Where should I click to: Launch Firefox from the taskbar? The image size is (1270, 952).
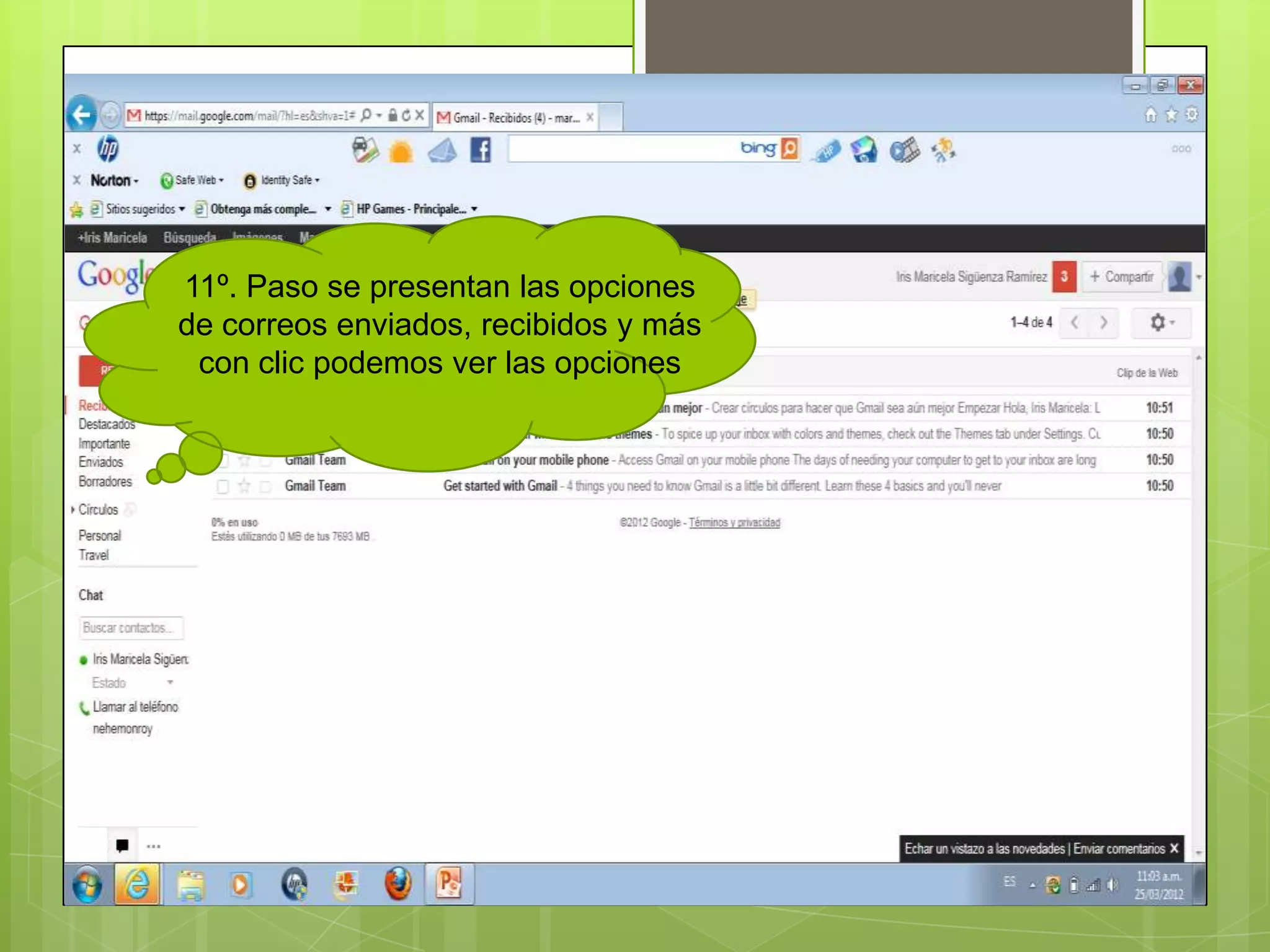click(397, 883)
